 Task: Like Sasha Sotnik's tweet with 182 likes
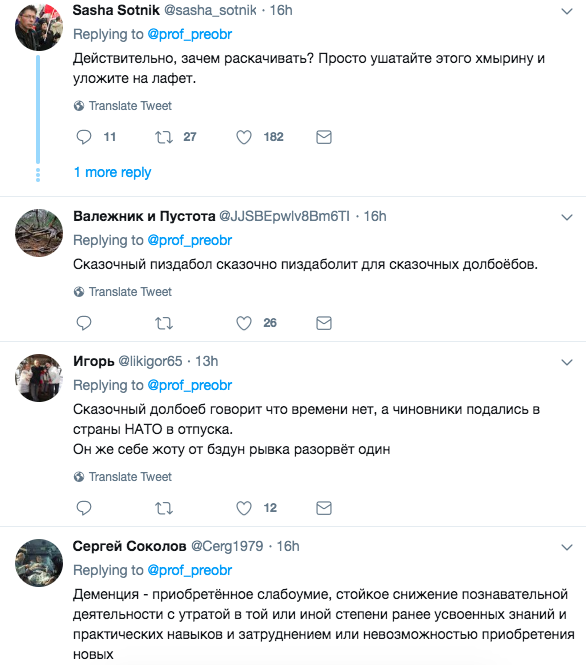[x=244, y=137]
